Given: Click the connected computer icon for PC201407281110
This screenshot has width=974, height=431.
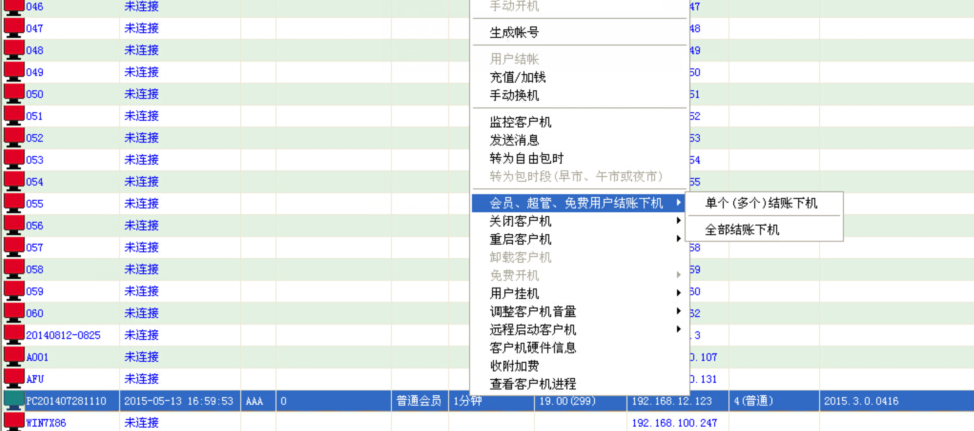Looking at the screenshot, I should 14,401.
